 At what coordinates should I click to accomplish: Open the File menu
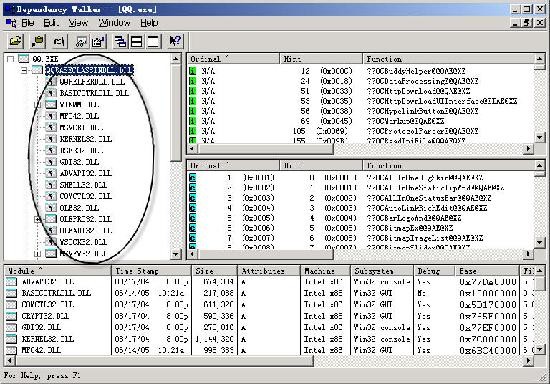tap(27, 23)
